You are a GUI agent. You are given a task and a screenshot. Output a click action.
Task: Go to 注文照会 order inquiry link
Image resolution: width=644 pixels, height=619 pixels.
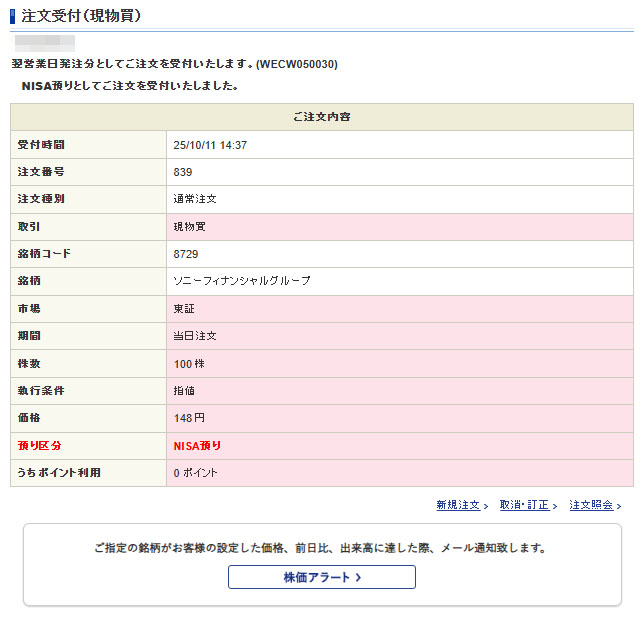pyautogui.click(x=590, y=505)
